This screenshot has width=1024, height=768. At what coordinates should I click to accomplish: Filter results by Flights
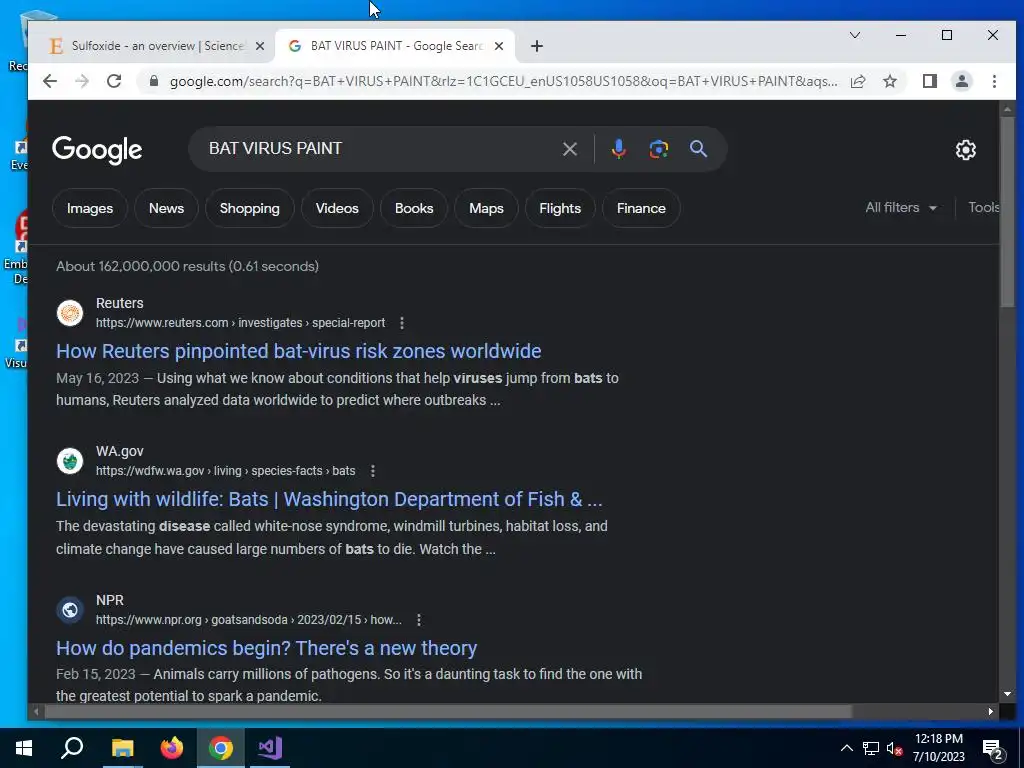[560, 208]
